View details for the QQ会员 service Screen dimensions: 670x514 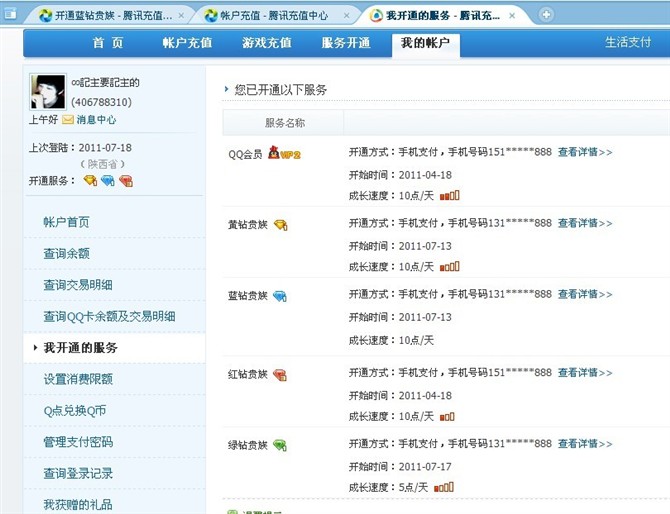pyautogui.click(x=585, y=152)
